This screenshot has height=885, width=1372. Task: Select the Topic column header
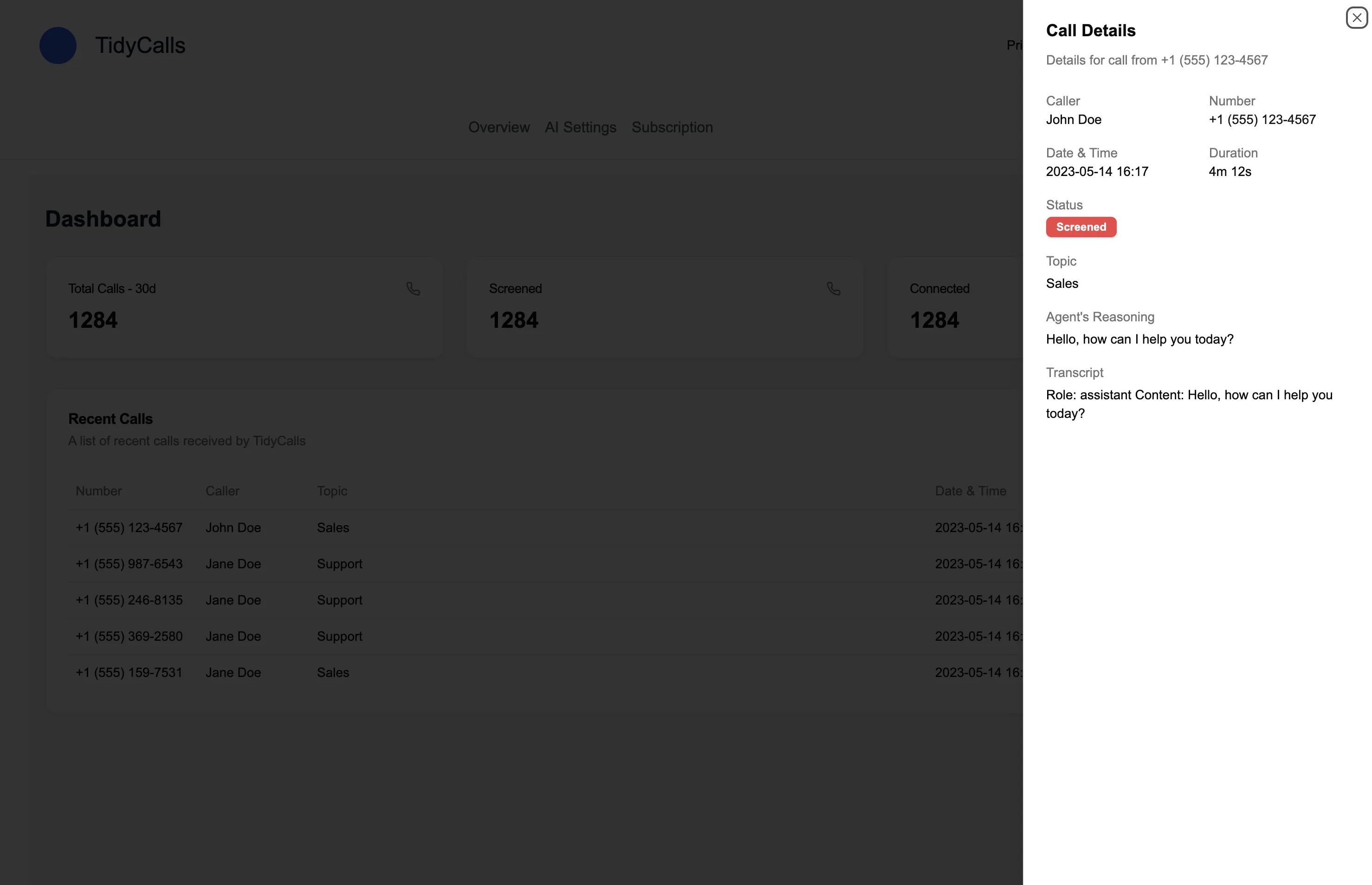[x=331, y=491]
